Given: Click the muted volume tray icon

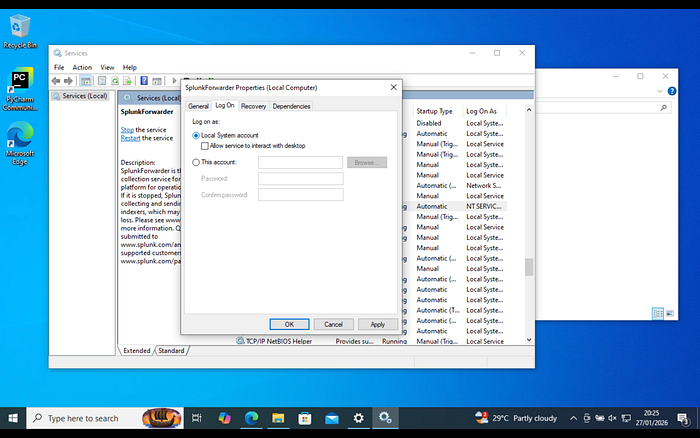Looking at the screenshot, I should [612, 418].
